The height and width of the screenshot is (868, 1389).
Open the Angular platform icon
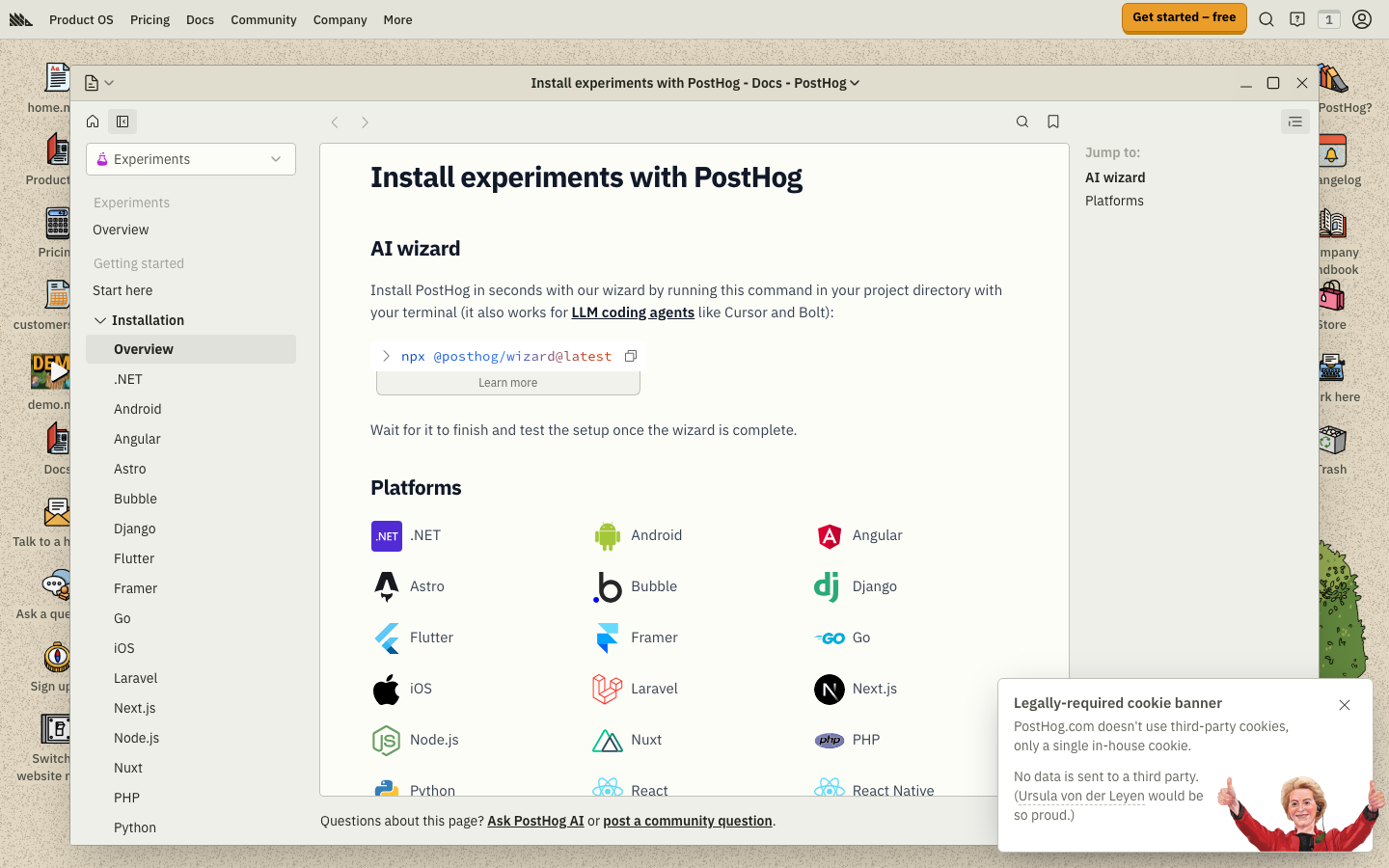830,536
